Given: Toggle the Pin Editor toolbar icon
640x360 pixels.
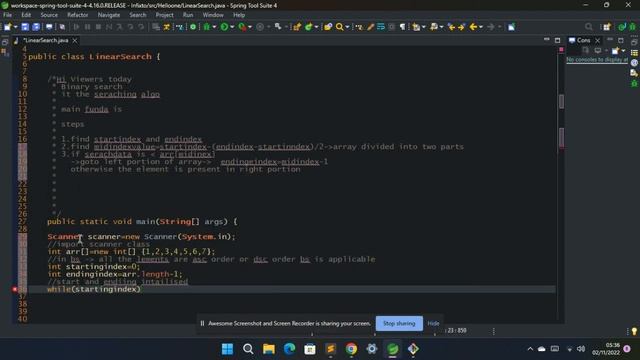Looking at the screenshot, I should pos(511,27).
